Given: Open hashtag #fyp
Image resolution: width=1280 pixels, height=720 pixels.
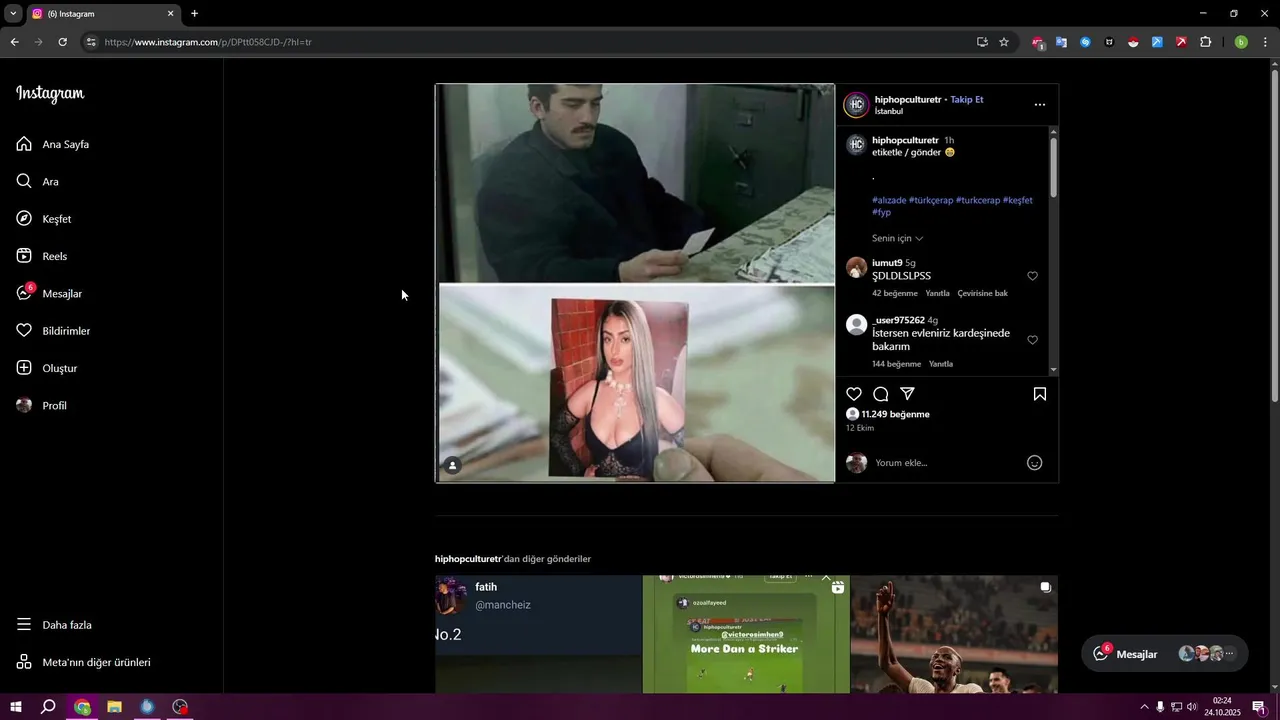Looking at the screenshot, I should click(881, 212).
